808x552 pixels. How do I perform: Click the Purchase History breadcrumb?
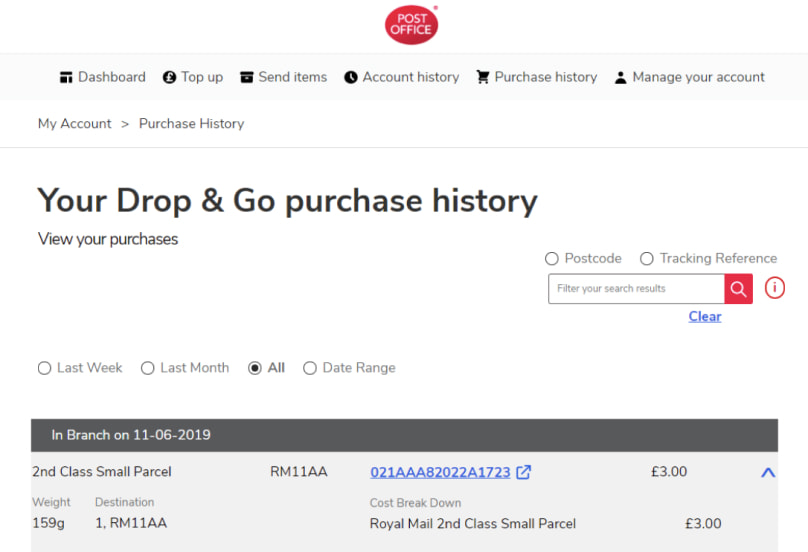coord(192,124)
